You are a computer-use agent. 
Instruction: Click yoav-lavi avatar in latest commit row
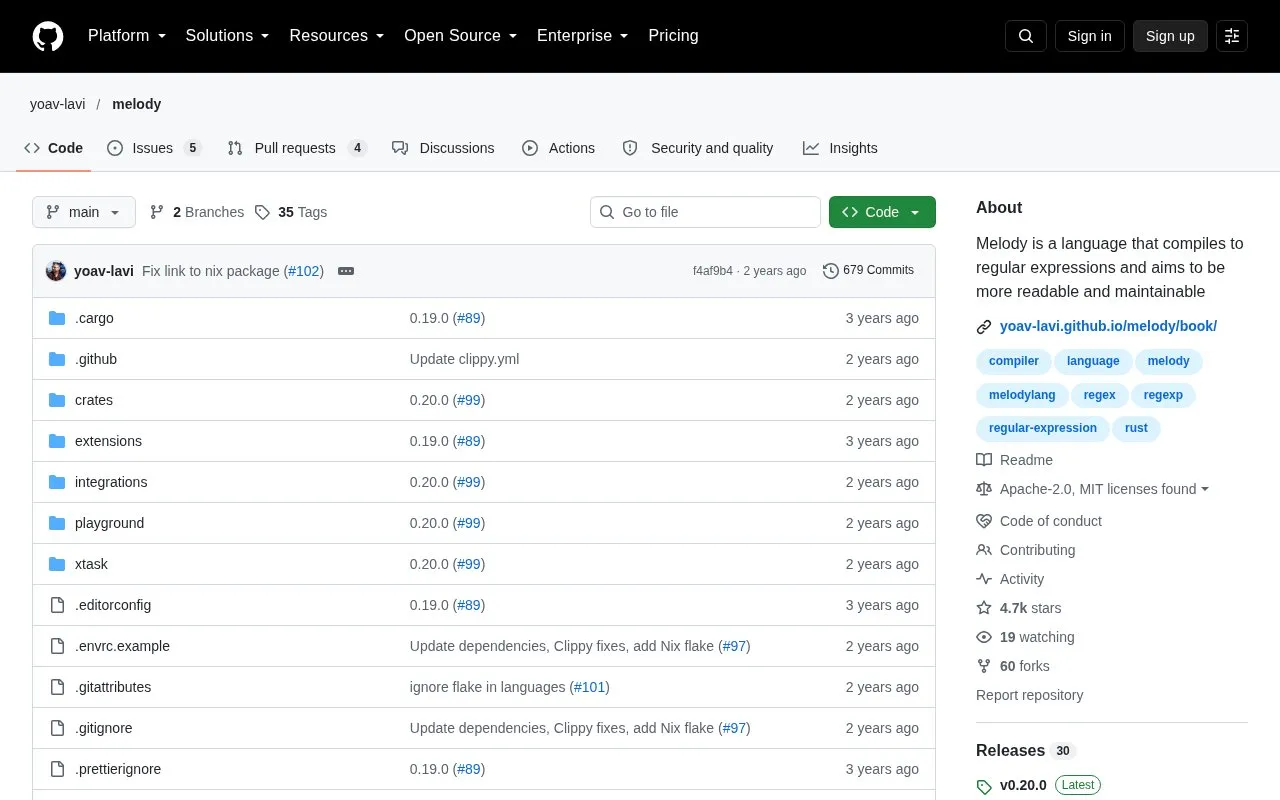coord(56,271)
